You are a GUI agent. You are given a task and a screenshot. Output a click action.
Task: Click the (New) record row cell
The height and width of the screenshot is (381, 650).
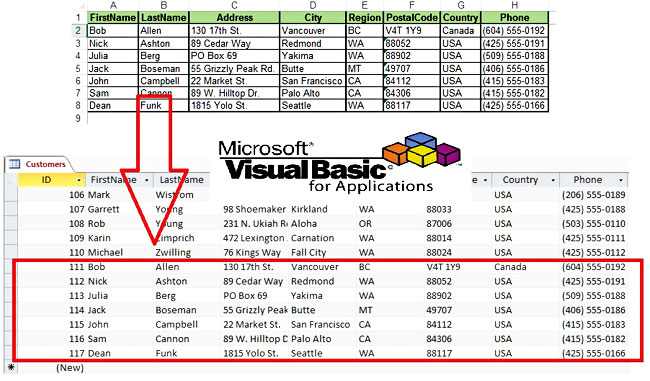70,368
